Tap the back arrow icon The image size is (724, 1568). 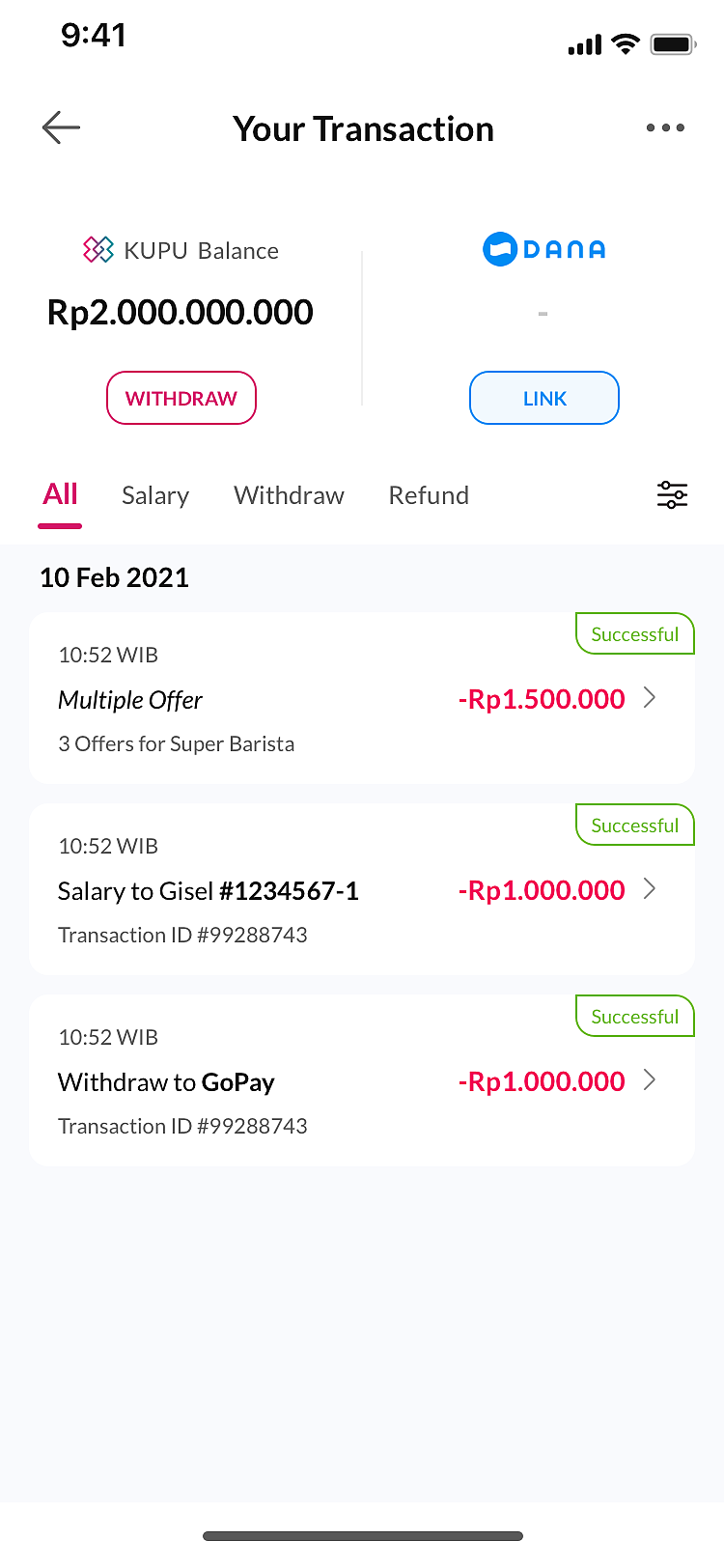tap(61, 127)
